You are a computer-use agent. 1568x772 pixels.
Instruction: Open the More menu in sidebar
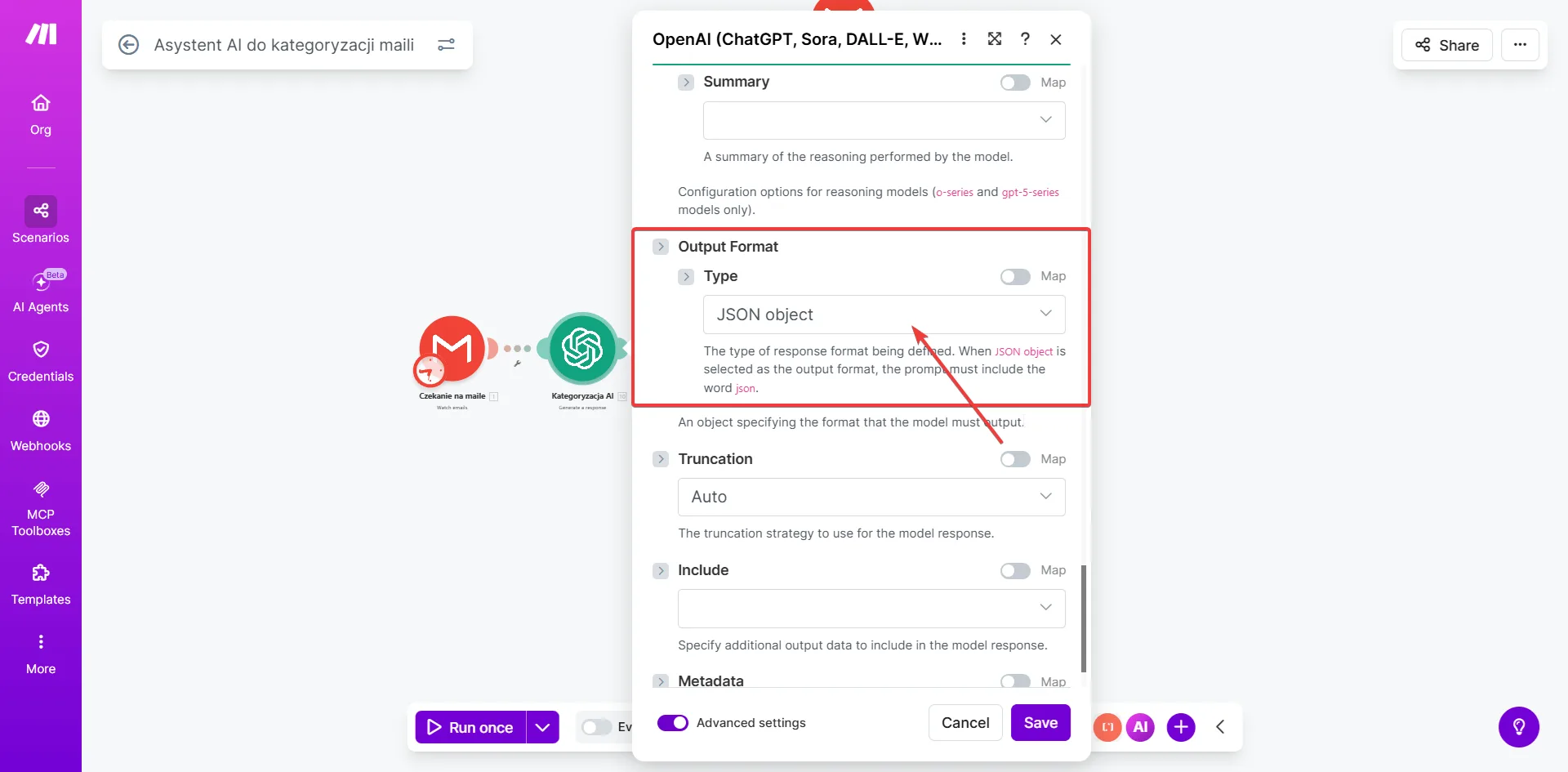point(41,654)
